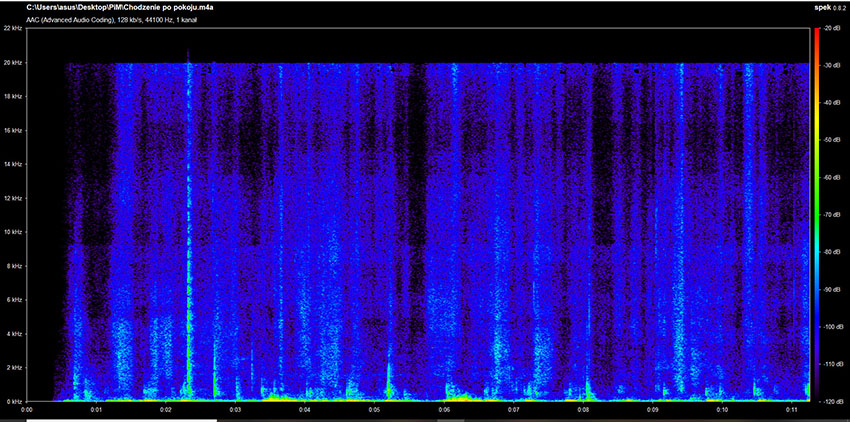Click the 0:00 time axis marker
The image size is (850, 422).
click(x=27, y=410)
